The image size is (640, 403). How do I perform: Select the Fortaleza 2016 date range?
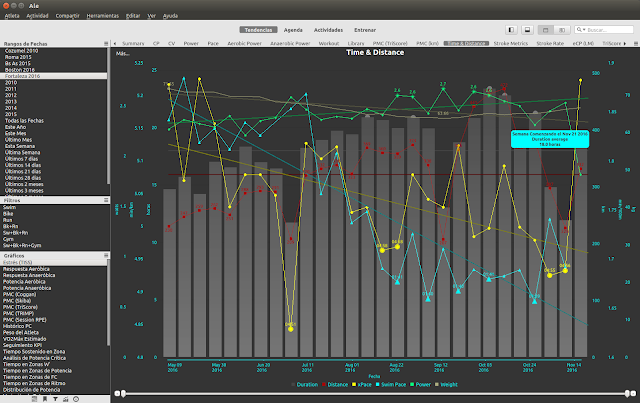(x=54, y=76)
